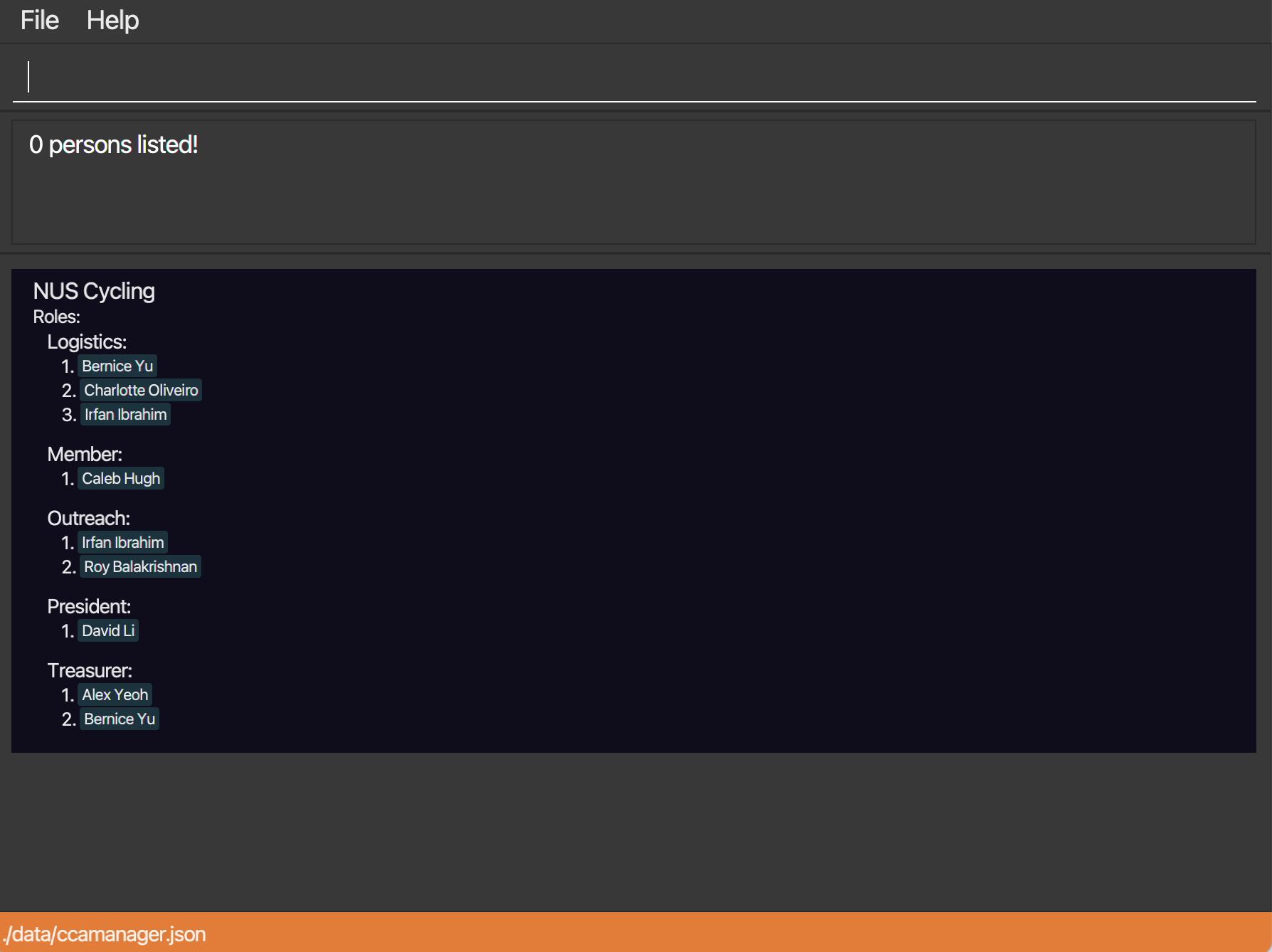
Task: Choose Alex Yeoh under Treasurer
Action: pos(115,694)
